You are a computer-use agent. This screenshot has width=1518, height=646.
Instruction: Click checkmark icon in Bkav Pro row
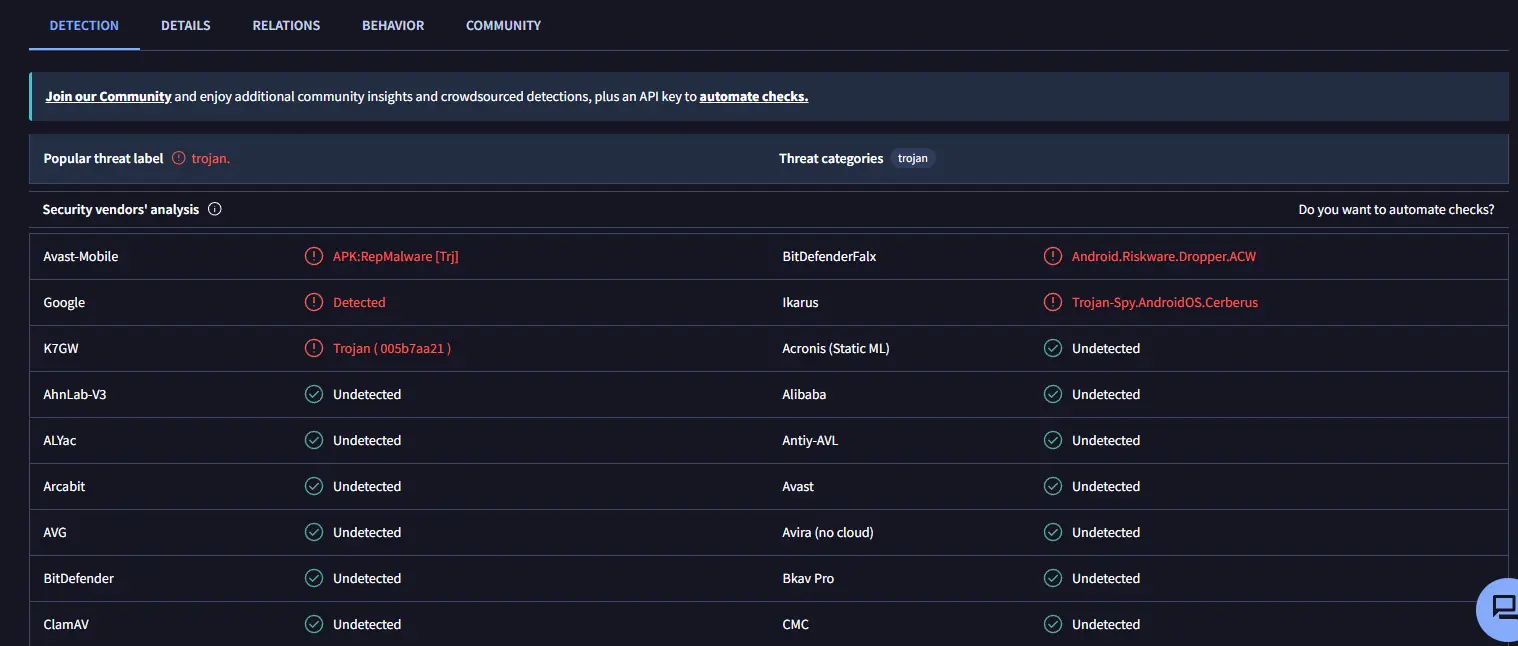tap(1053, 578)
